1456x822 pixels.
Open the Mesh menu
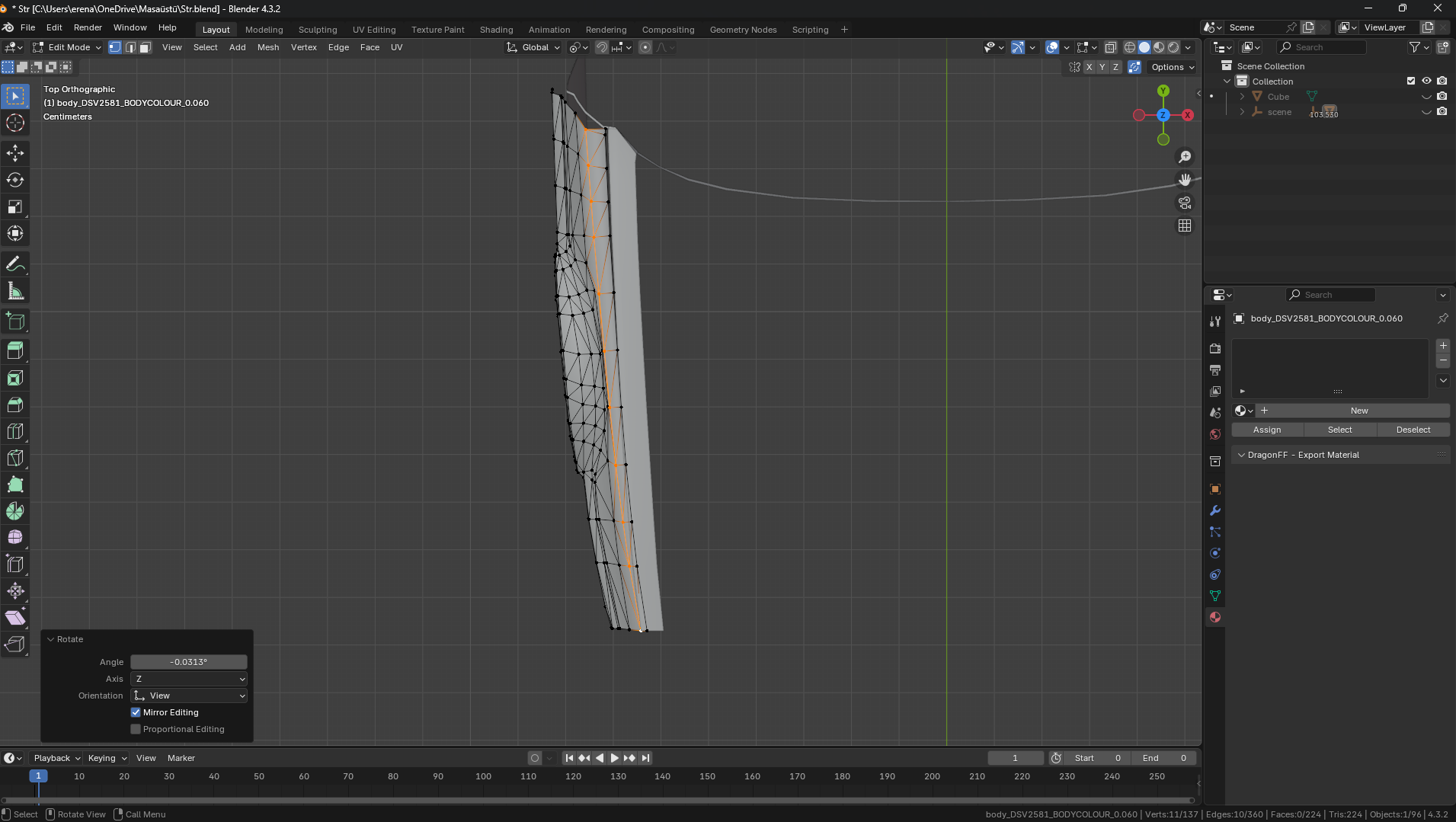pyautogui.click(x=268, y=47)
